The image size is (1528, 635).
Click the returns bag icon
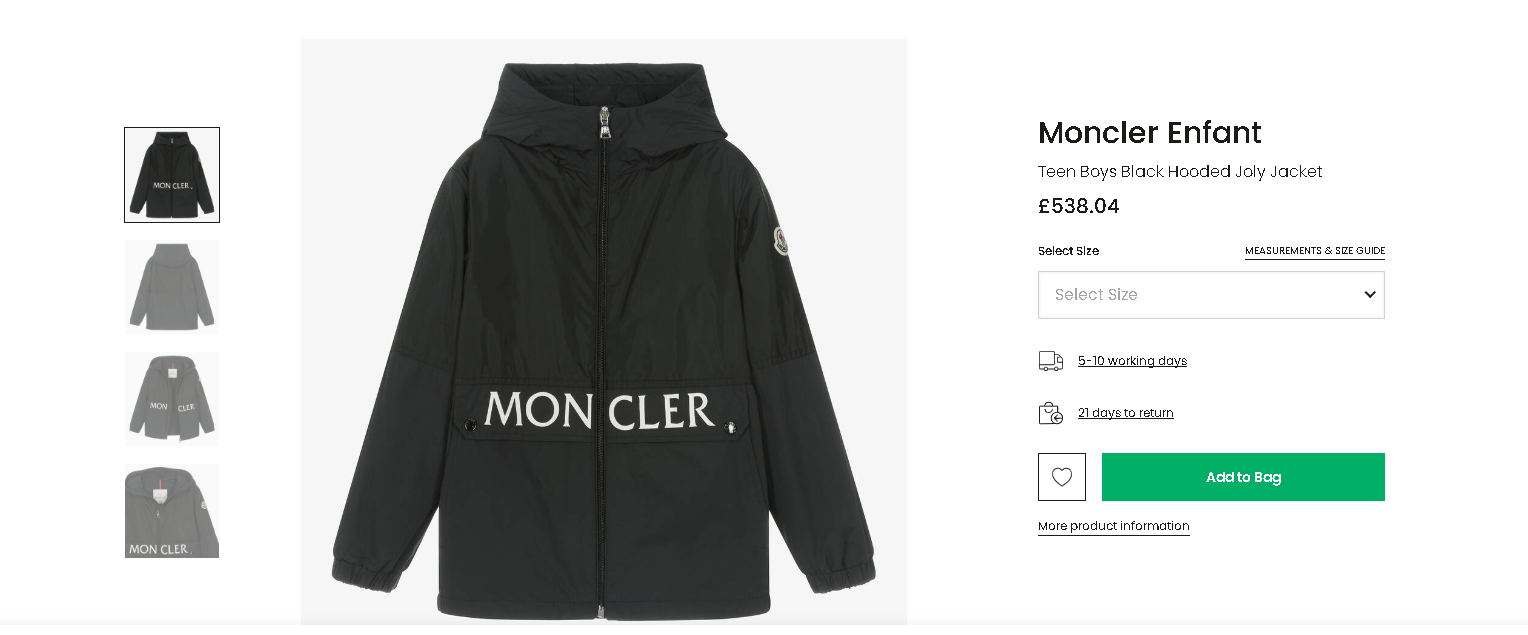[x=1050, y=413]
